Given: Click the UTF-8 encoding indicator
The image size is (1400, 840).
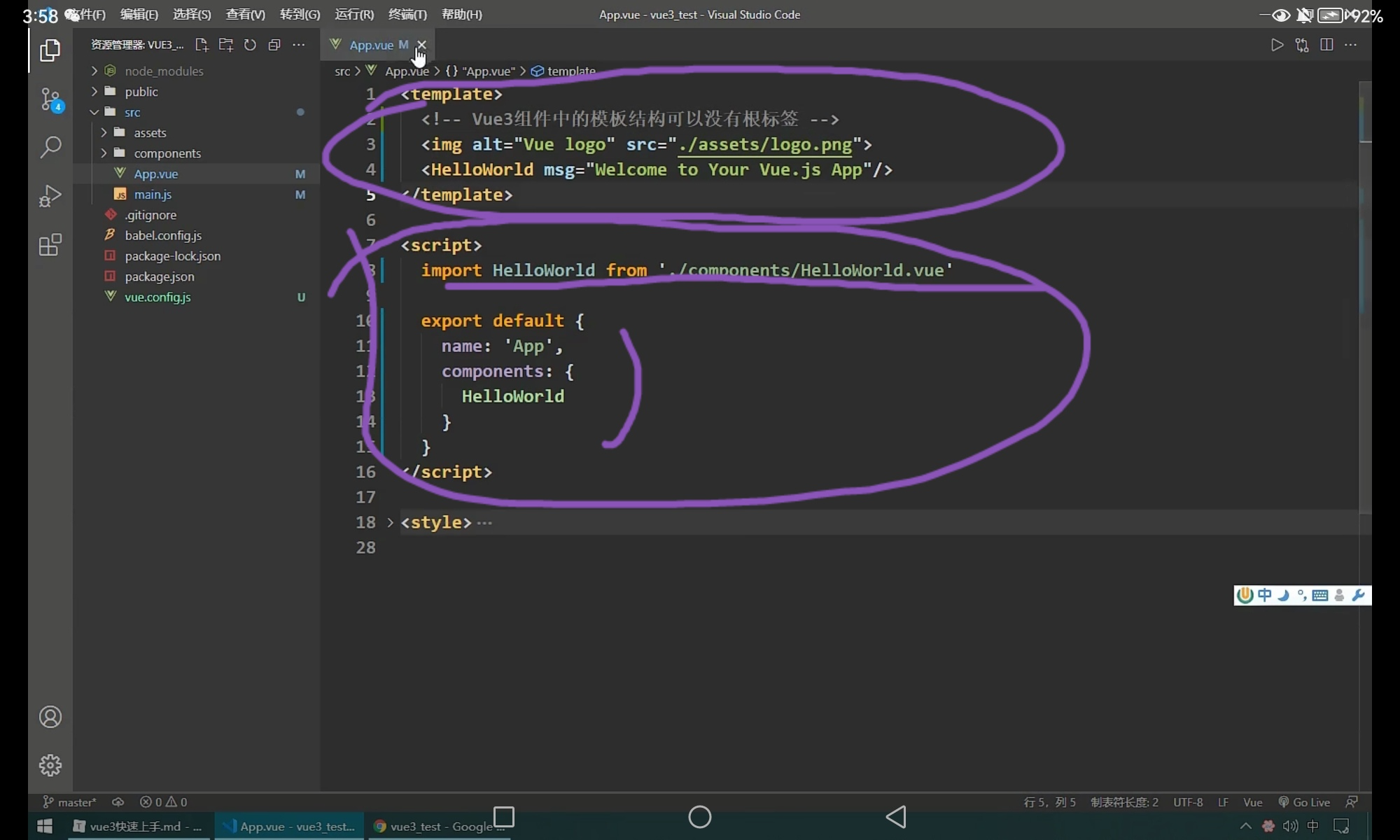Looking at the screenshot, I should click(1188, 802).
